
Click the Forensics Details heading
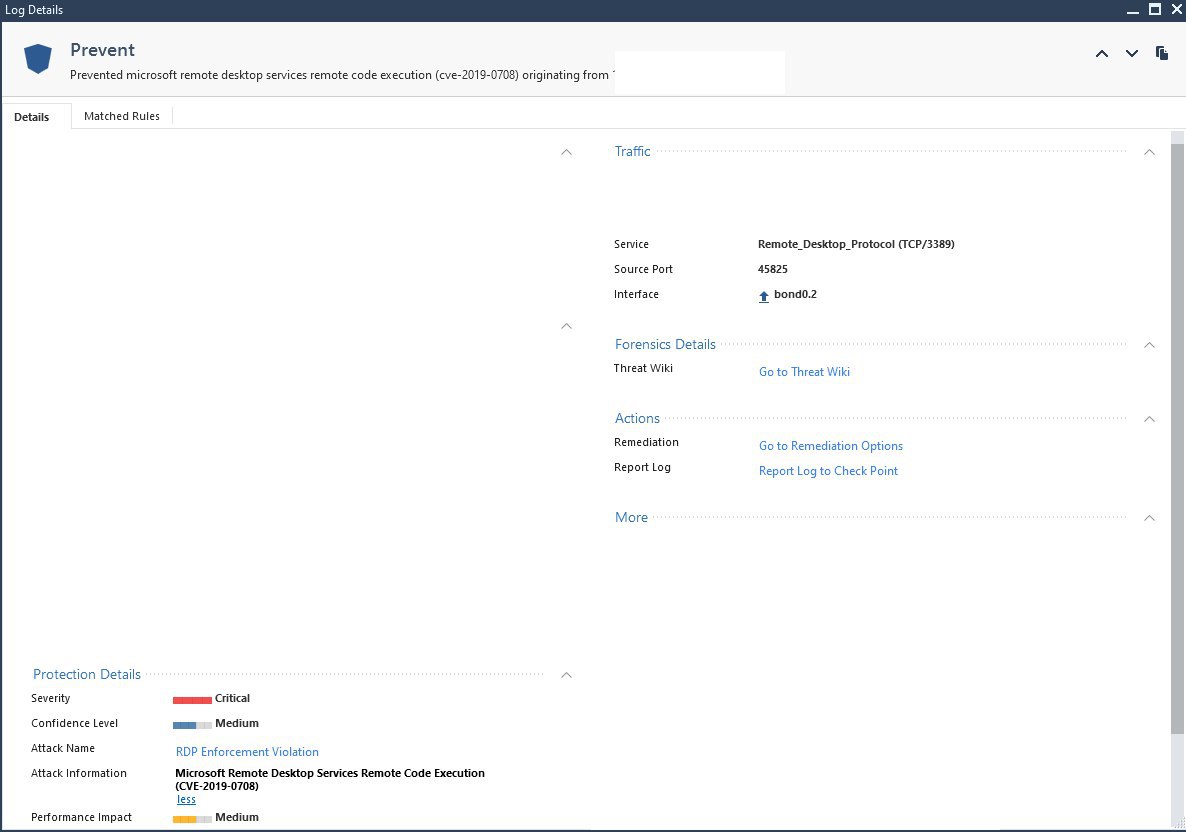coord(665,344)
